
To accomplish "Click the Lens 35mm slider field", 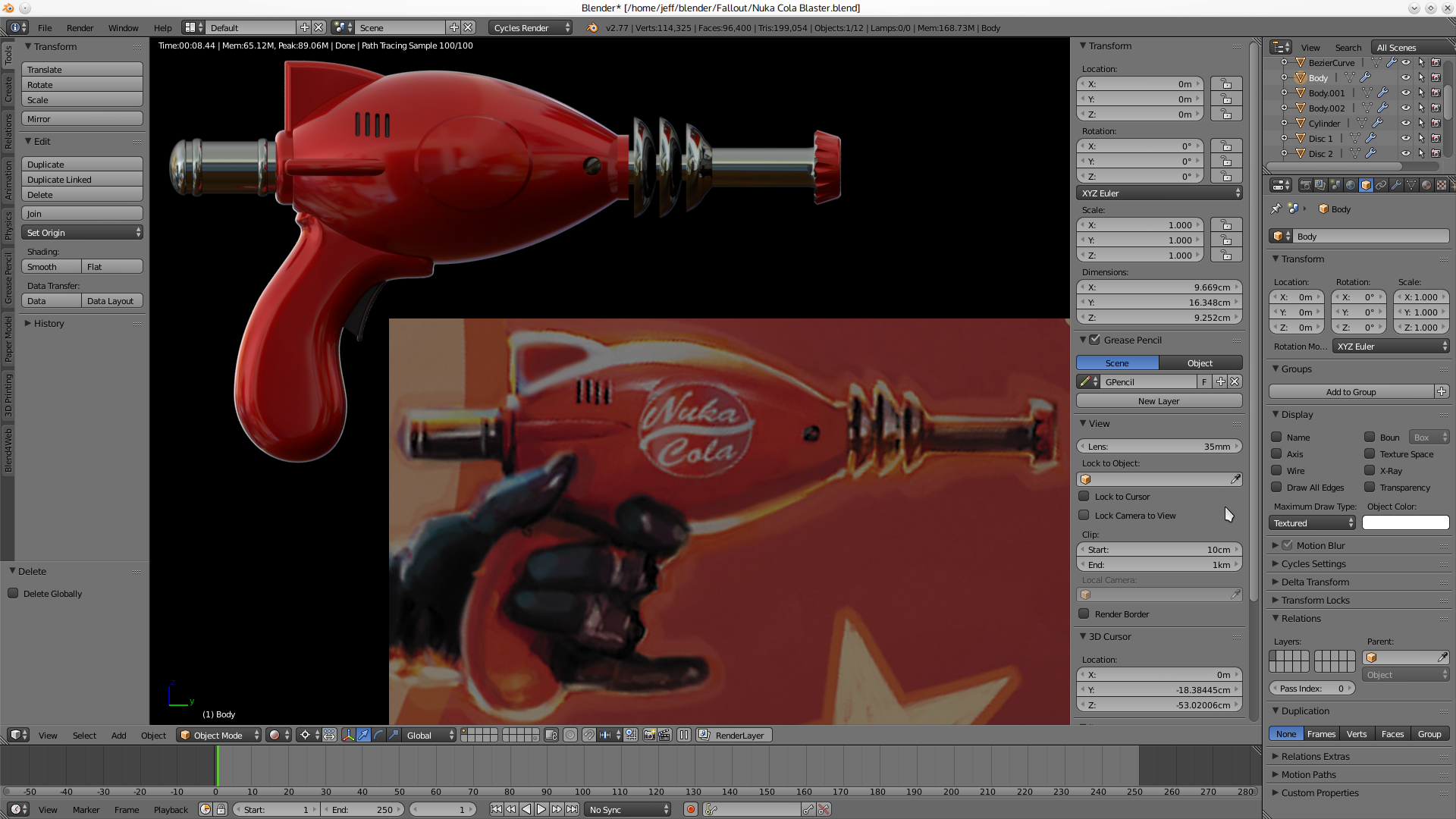I will click(x=1159, y=446).
